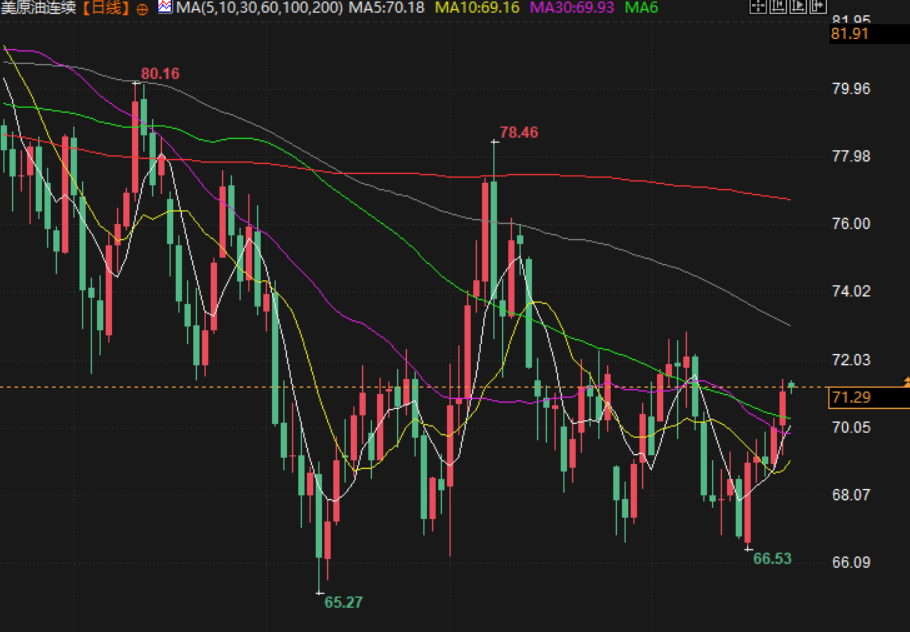Click the 66.53 recent low label
910x632 pixels.
coord(771,558)
